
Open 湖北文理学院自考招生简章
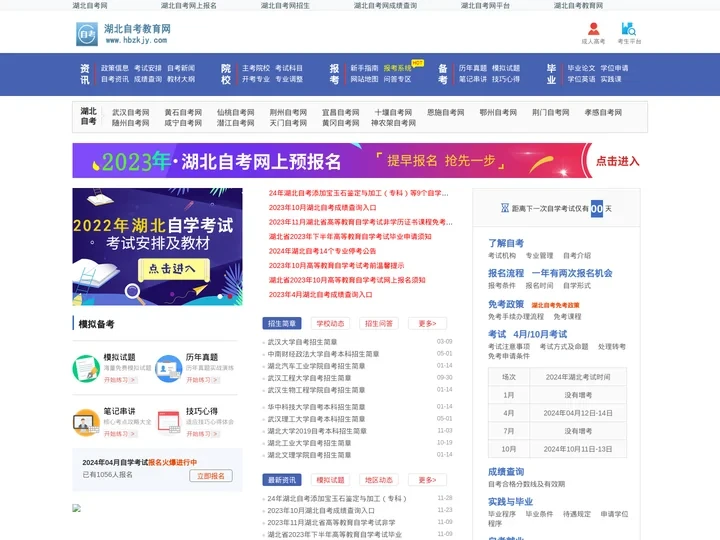[309, 455]
